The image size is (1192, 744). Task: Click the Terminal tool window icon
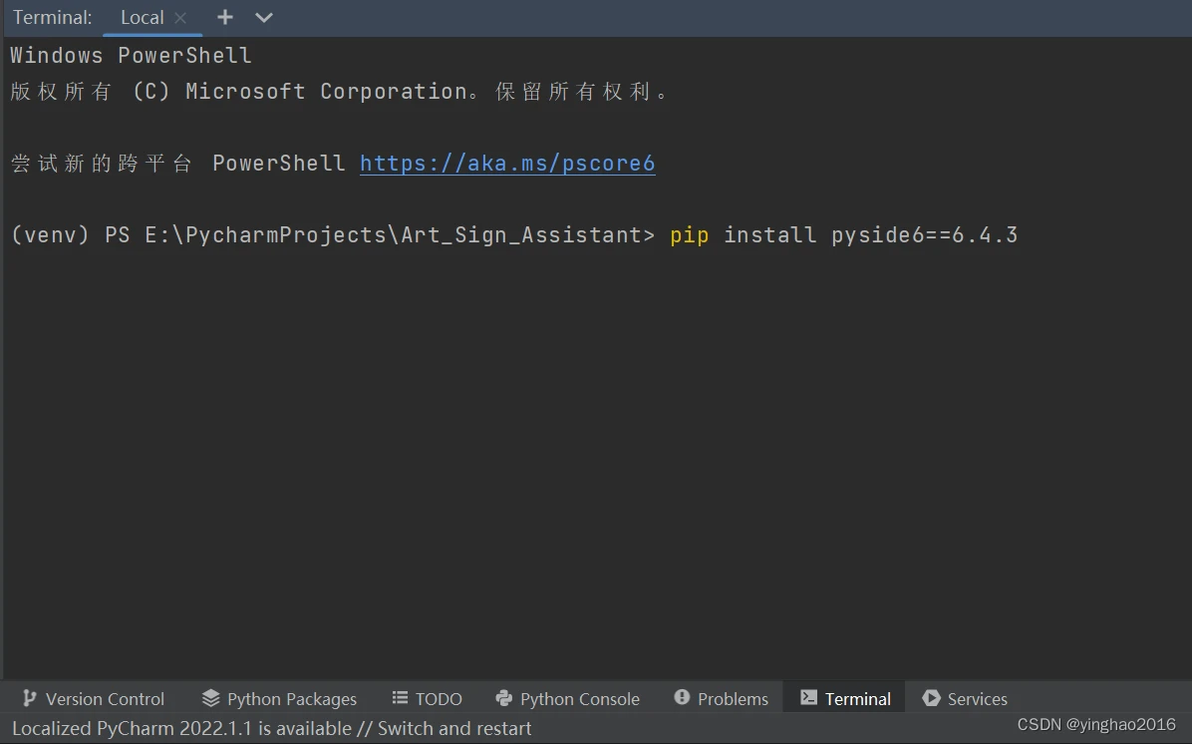coord(808,698)
